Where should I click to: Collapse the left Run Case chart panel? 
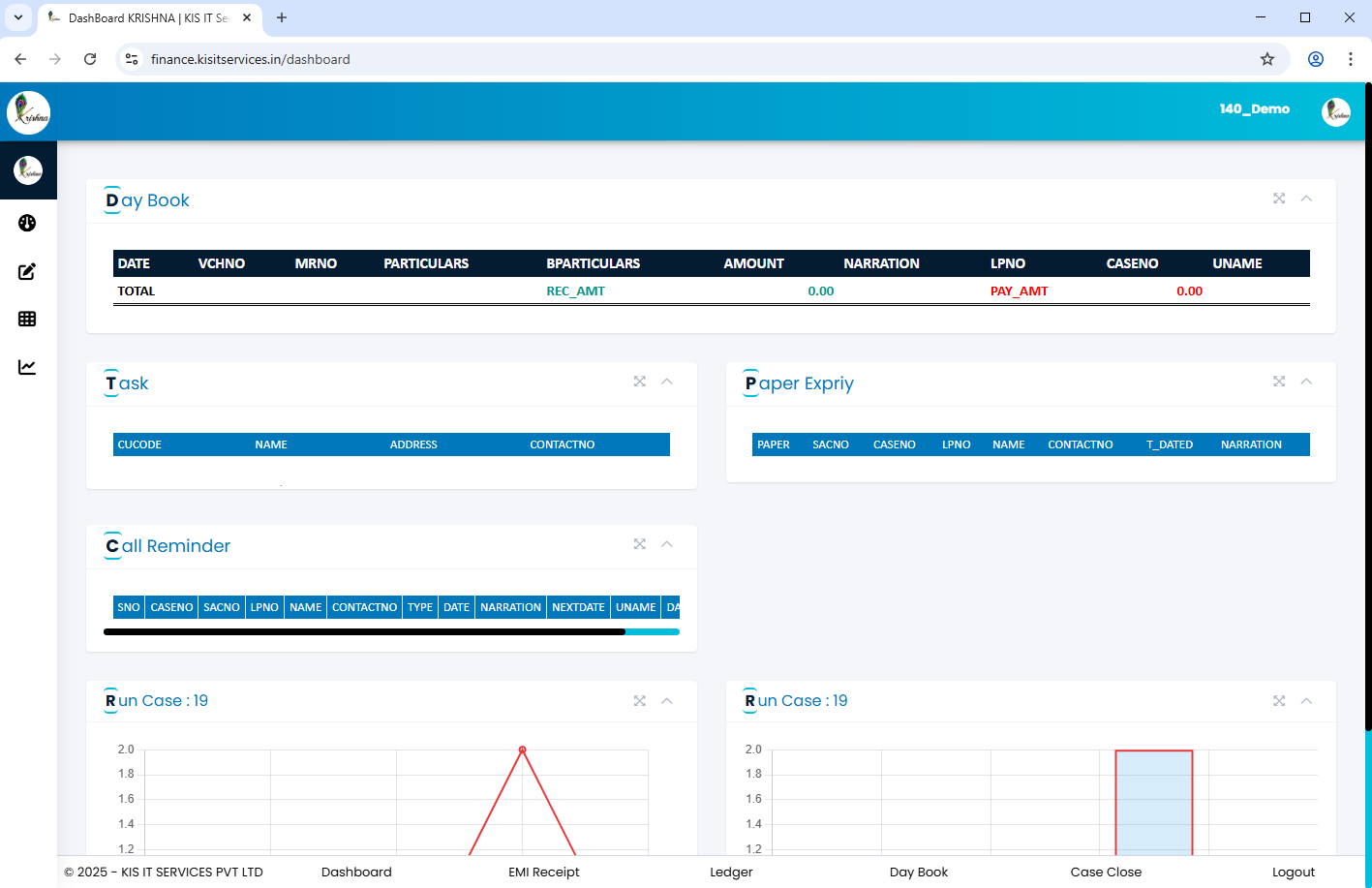[x=667, y=701]
